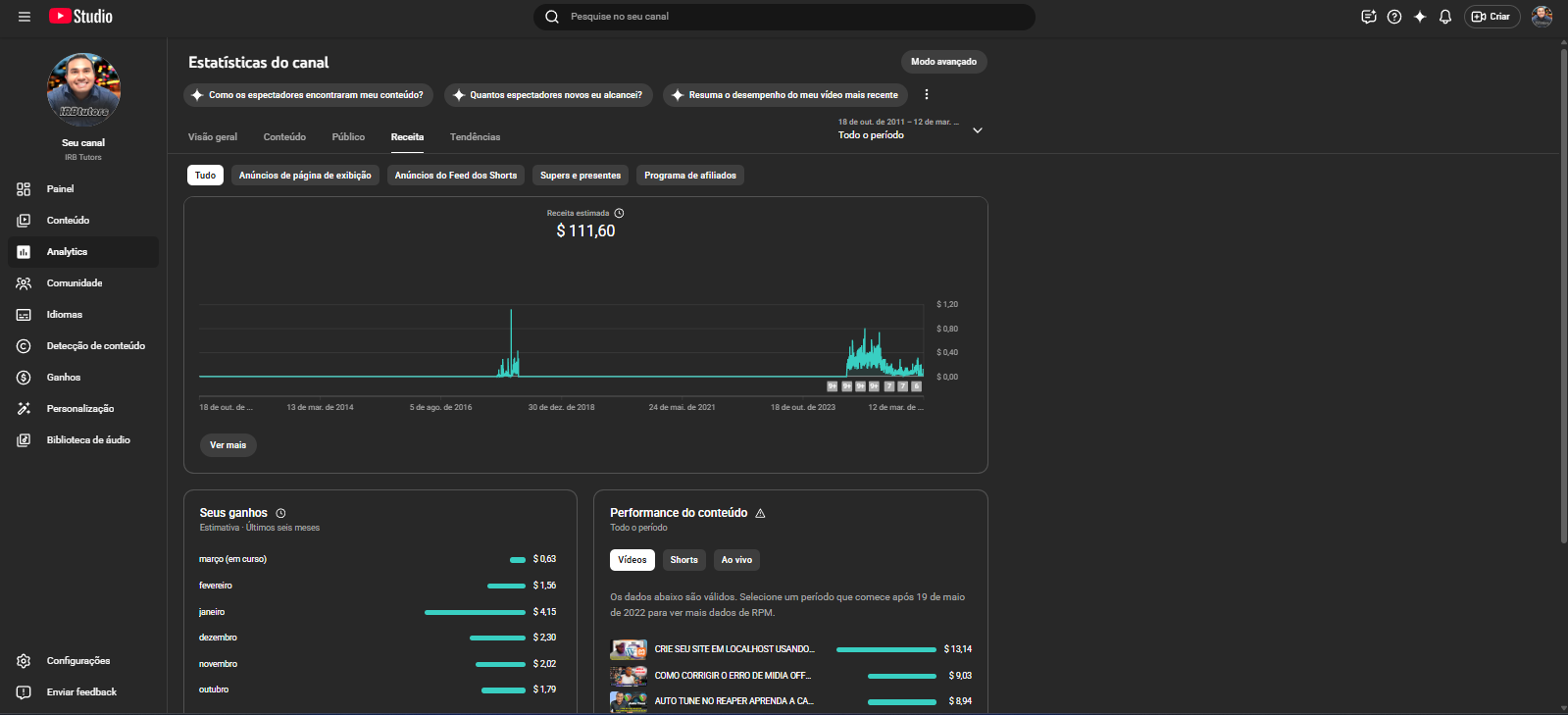
Task: Switch to the Tendências tab
Action: point(475,137)
